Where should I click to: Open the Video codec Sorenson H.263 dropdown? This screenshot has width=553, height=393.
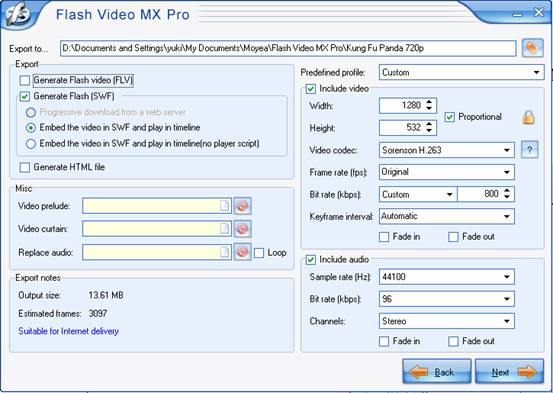pyautogui.click(x=447, y=150)
